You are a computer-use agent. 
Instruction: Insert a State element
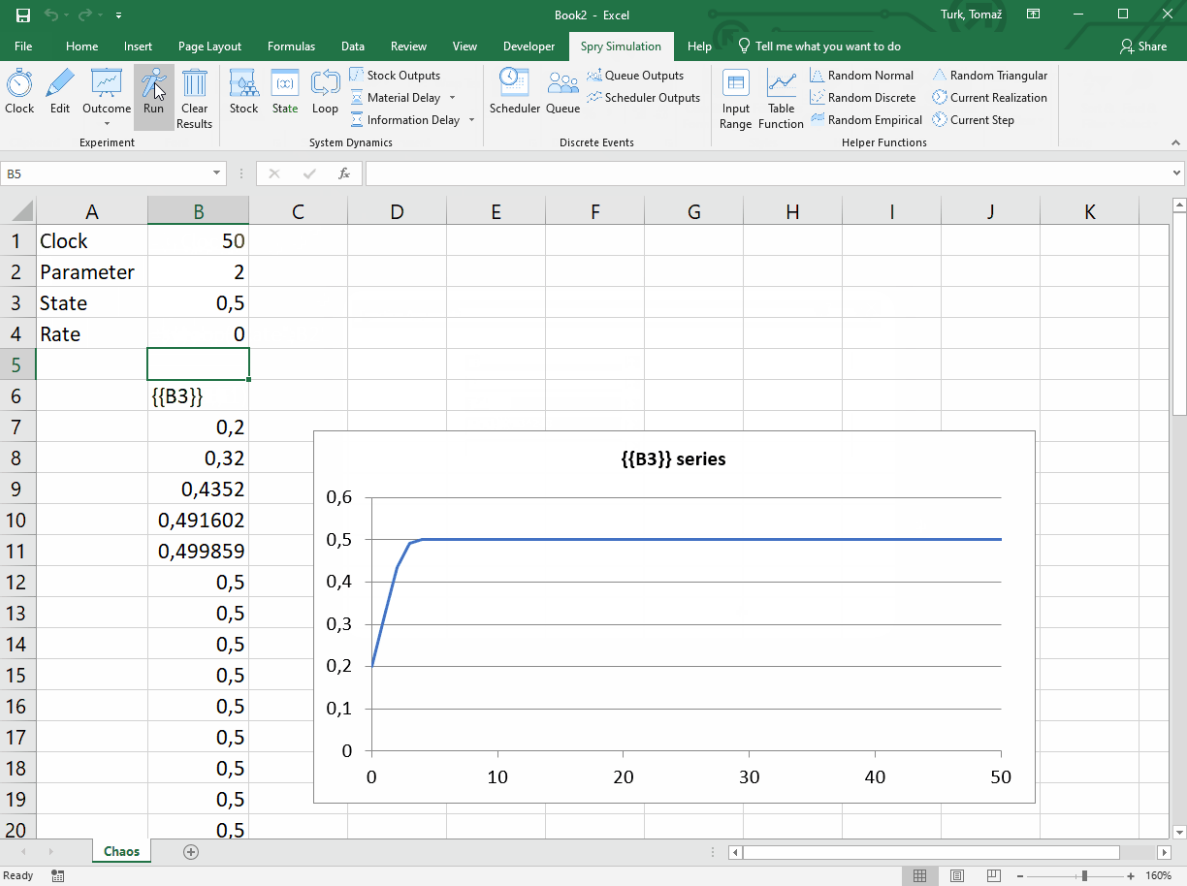point(285,91)
